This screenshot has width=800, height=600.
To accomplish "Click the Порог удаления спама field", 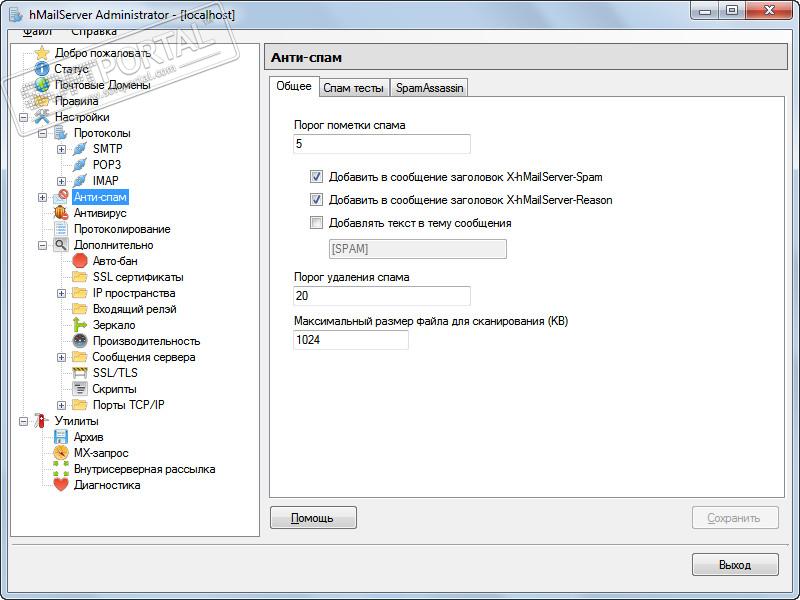I will tap(382, 296).
